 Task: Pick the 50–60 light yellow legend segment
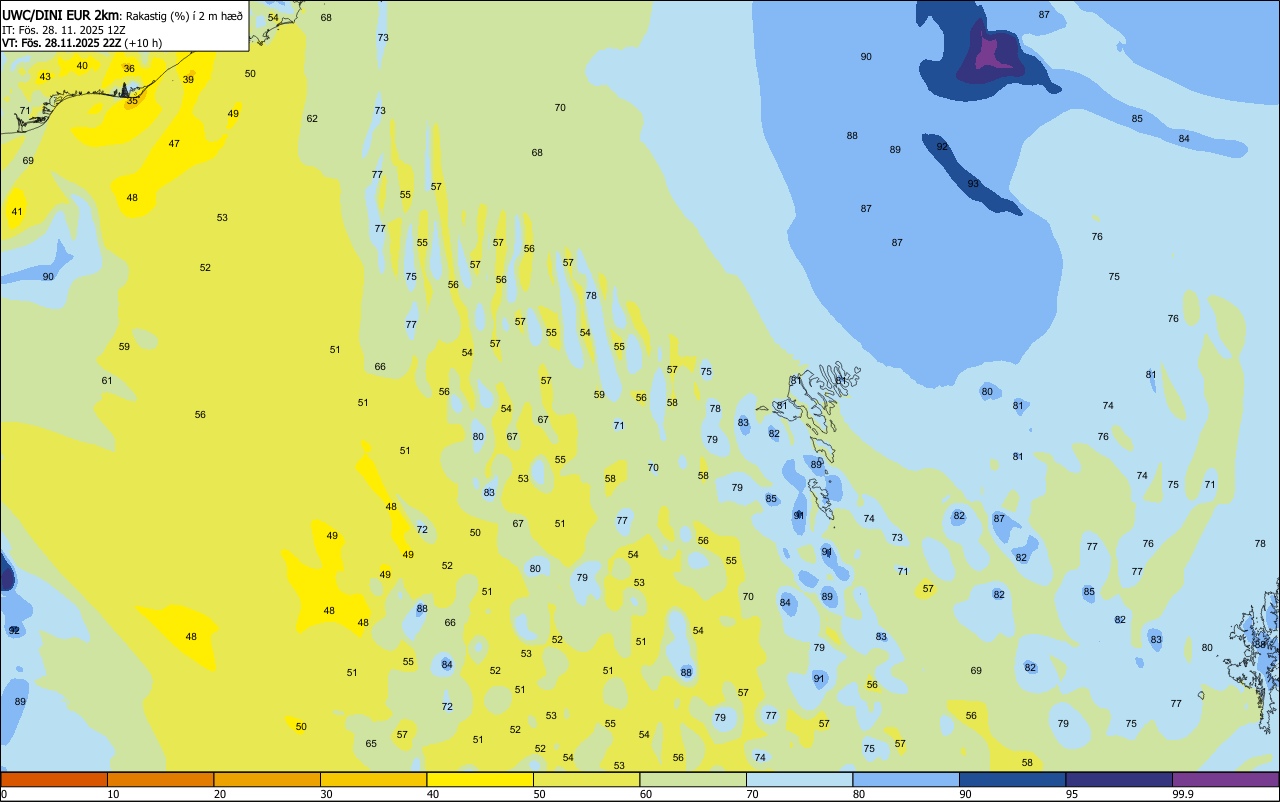586,779
